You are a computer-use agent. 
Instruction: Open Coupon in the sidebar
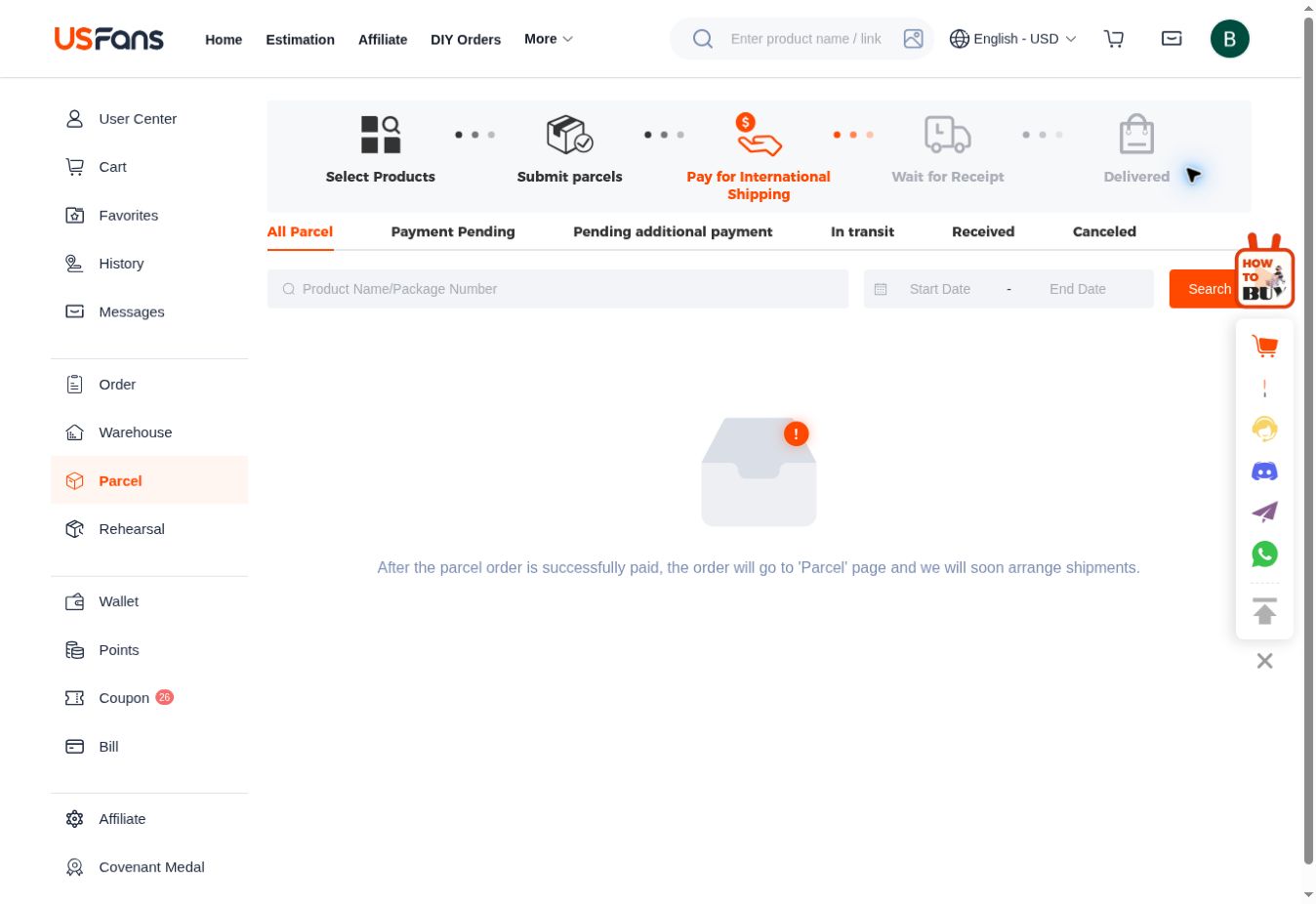click(149, 698)
